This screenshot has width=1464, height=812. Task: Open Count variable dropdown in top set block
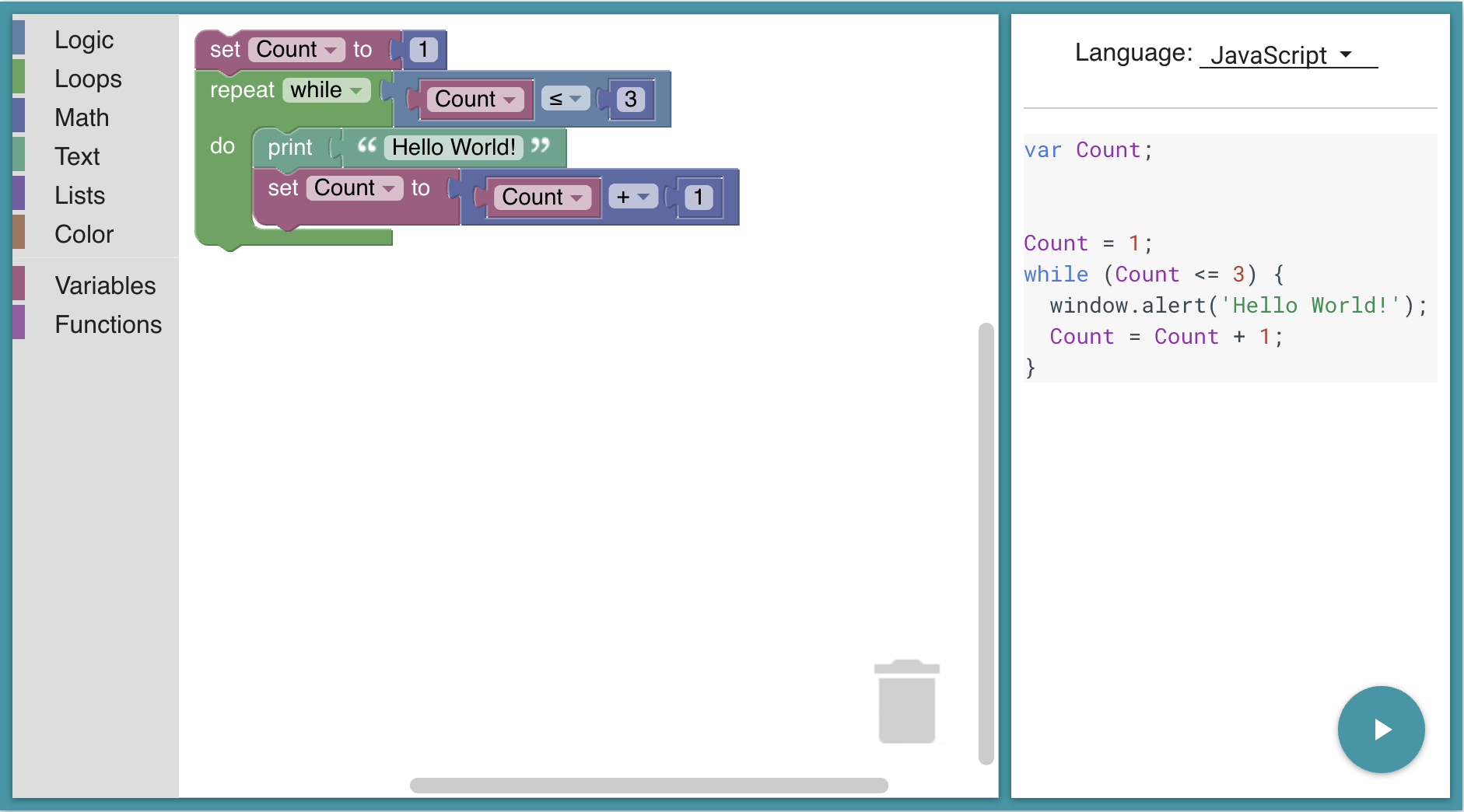pos(296,50)
